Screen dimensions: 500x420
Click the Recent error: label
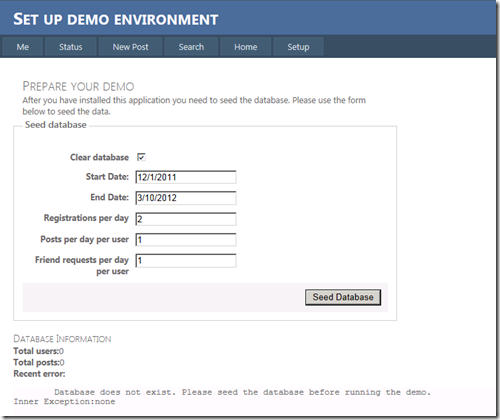tap(39, 374)
